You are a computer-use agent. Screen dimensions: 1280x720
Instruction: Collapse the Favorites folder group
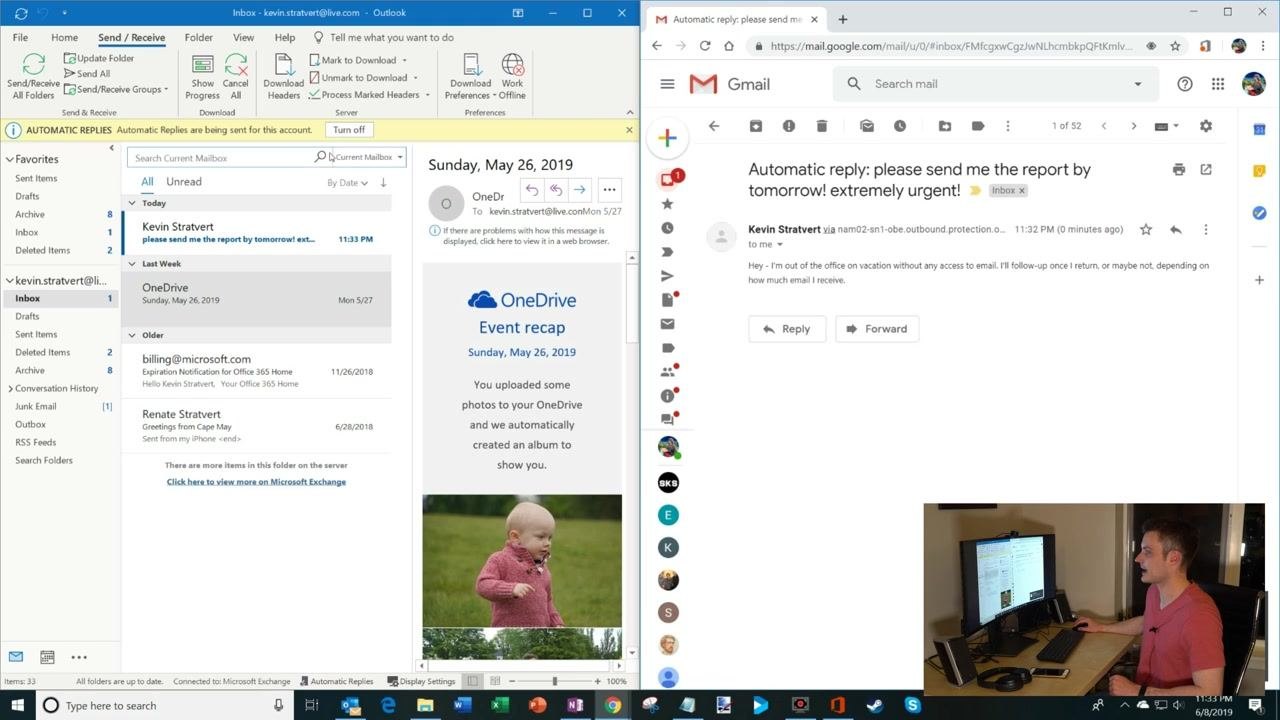[9, 159]
